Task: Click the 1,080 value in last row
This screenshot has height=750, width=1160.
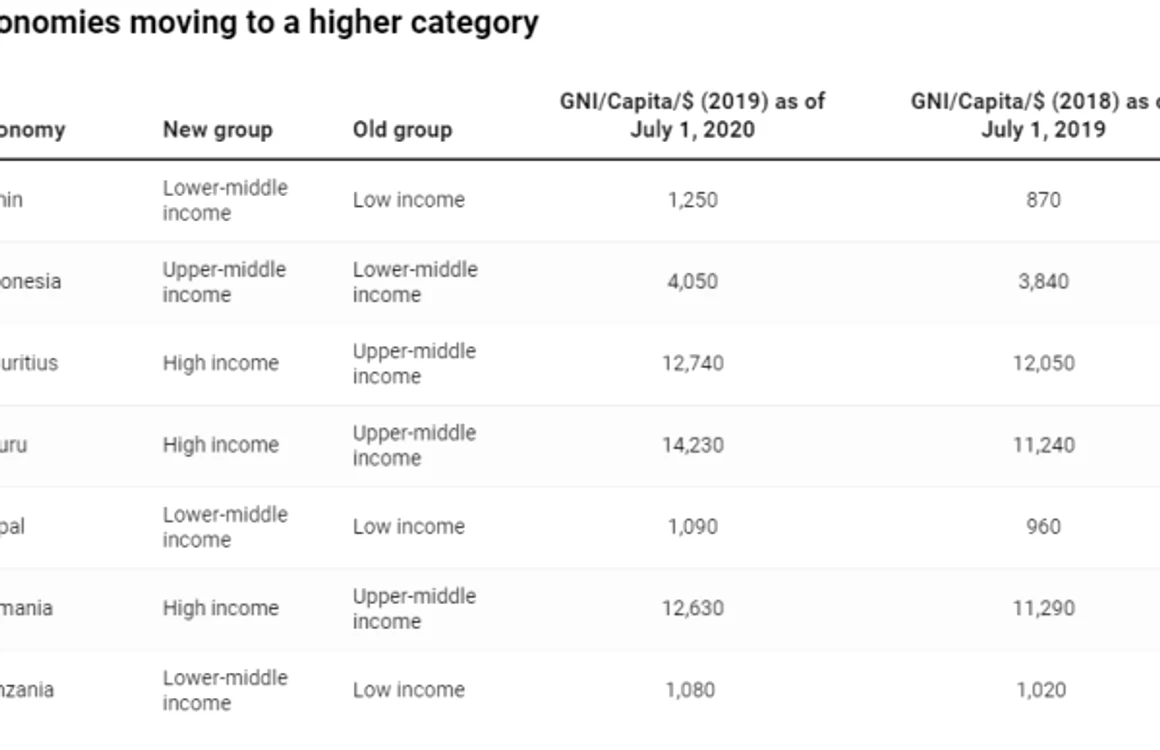Action: [690, 690]
